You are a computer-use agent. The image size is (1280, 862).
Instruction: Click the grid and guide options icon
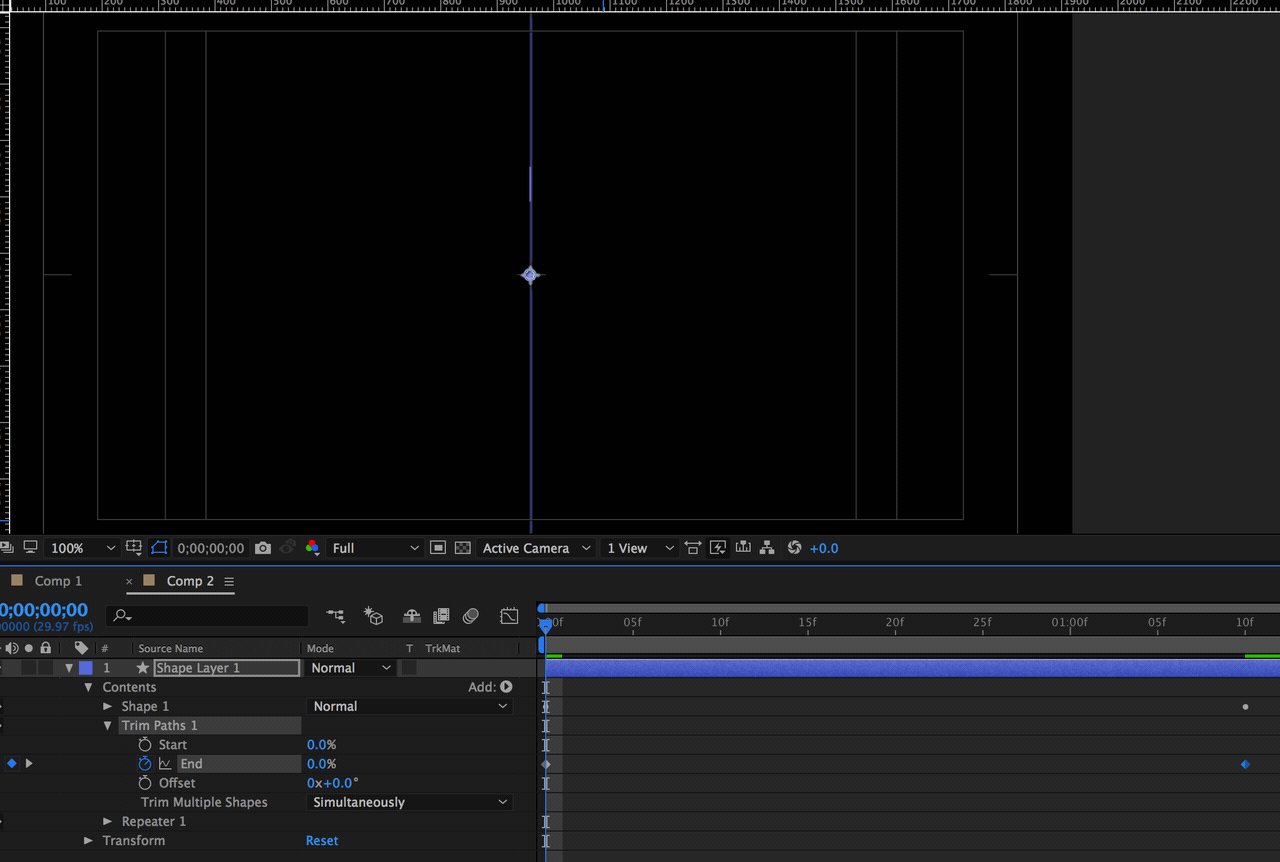tap(134, 548)
